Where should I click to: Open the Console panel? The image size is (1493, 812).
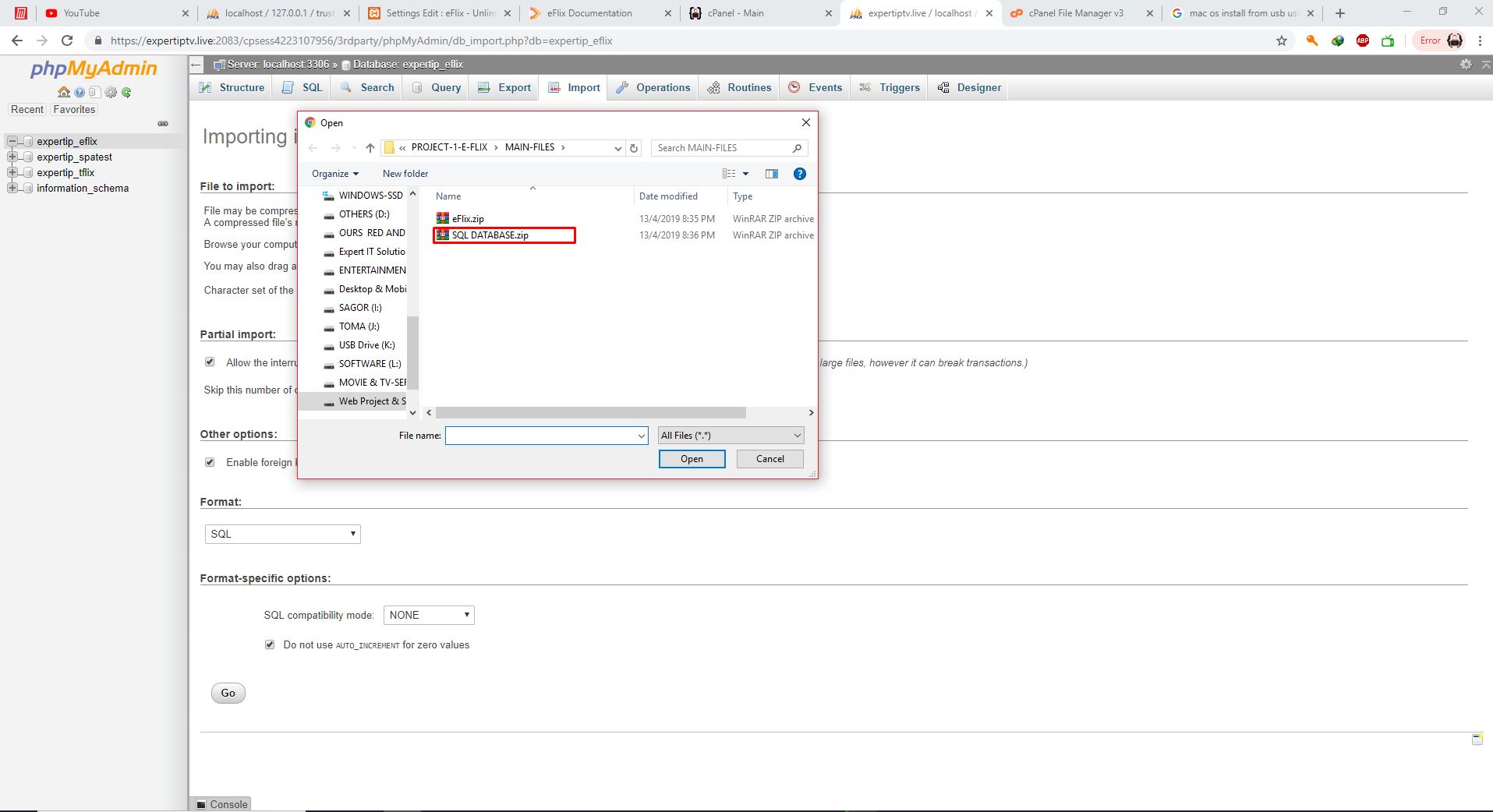tap(221, 804)
